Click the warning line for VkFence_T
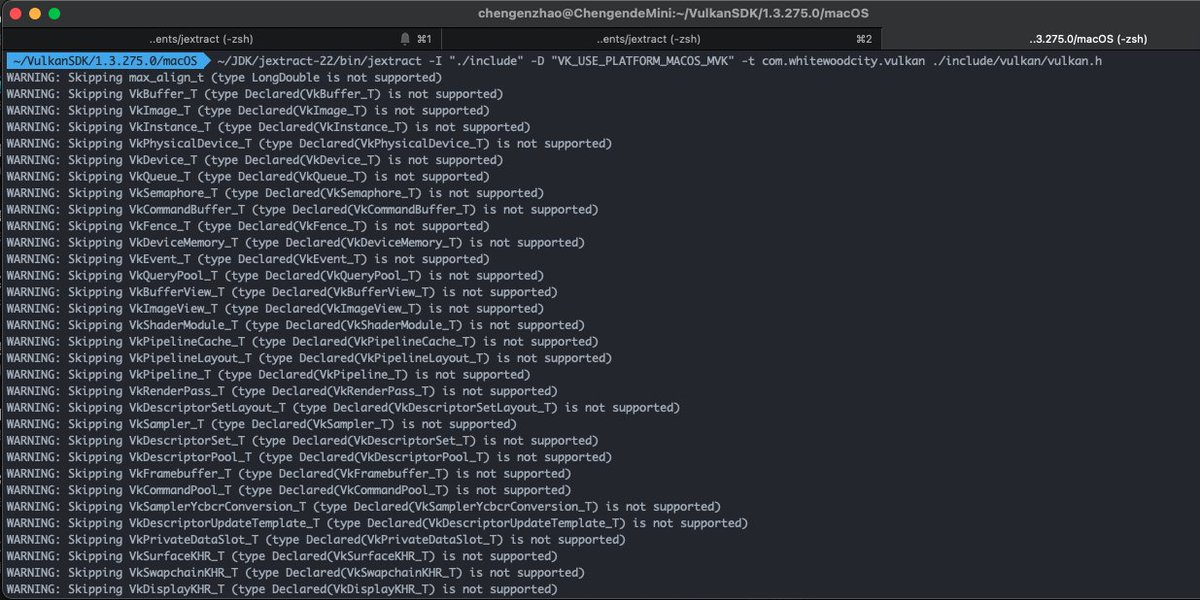The image size is (1200, 600). coord(247,226)
